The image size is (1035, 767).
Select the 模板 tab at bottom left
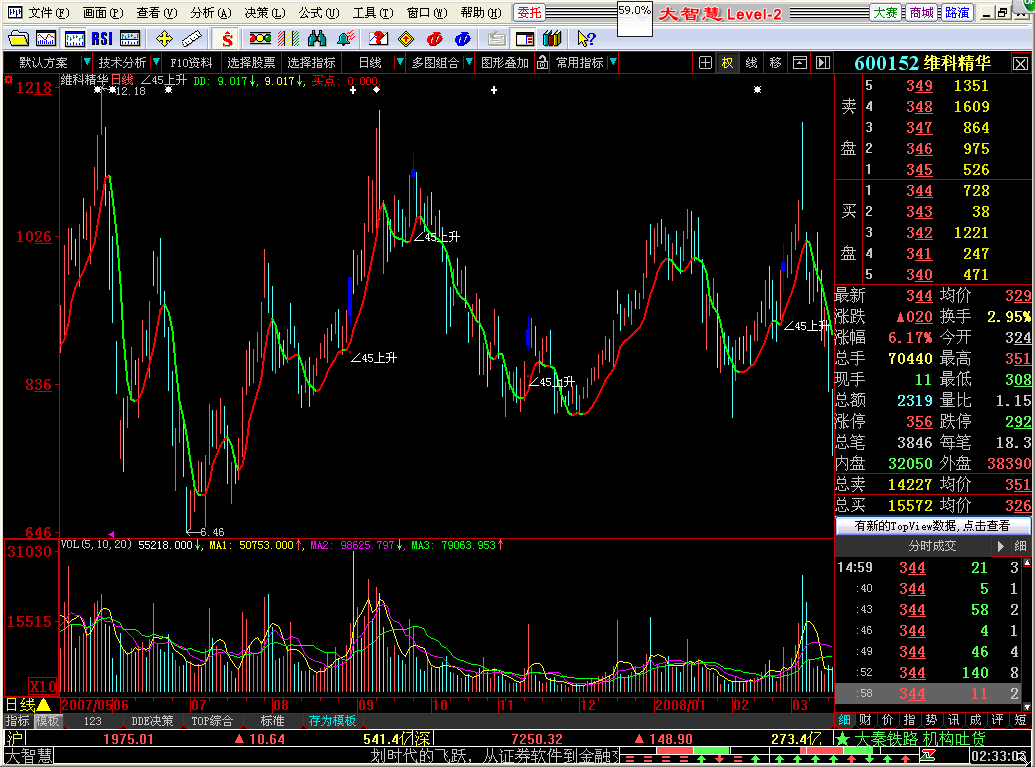tap(47, 721)
